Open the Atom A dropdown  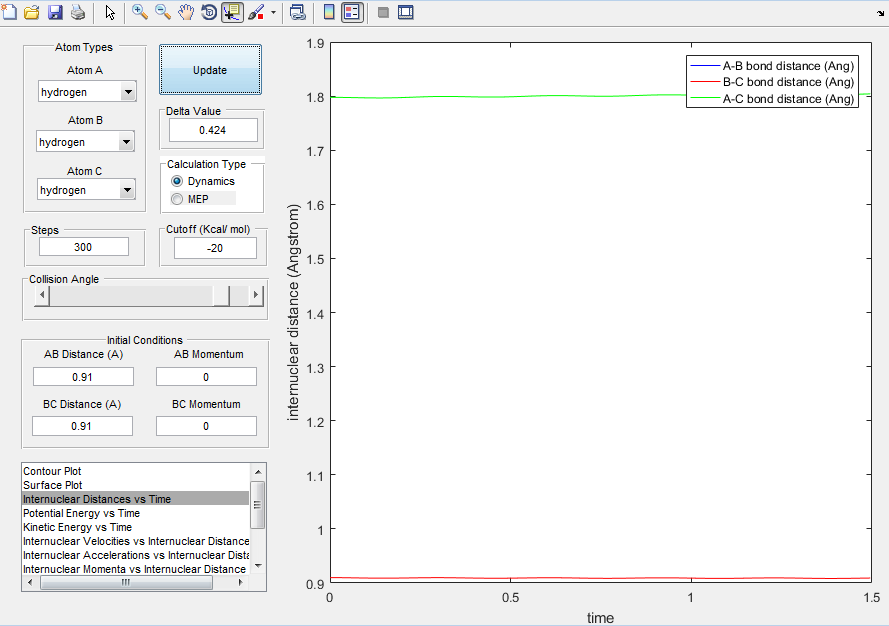(127, 92)
